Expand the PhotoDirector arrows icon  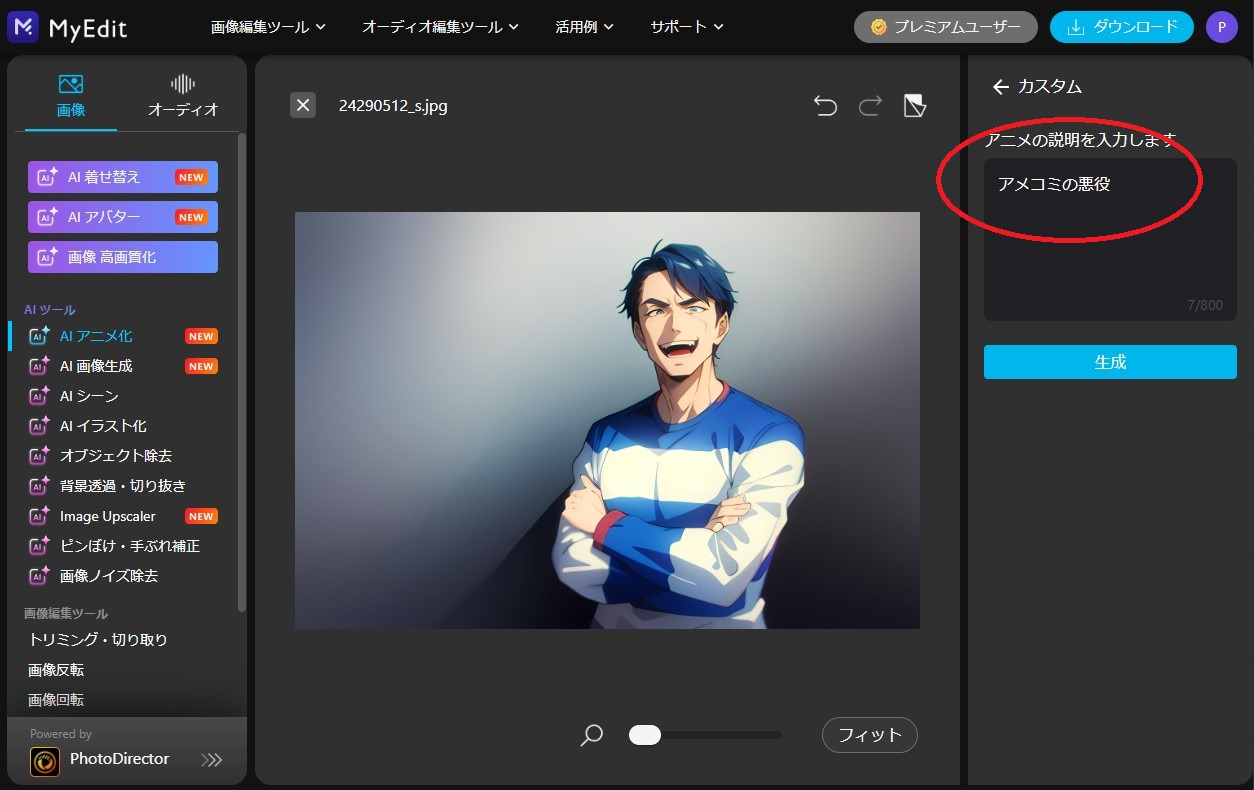[x=212, y=760]
